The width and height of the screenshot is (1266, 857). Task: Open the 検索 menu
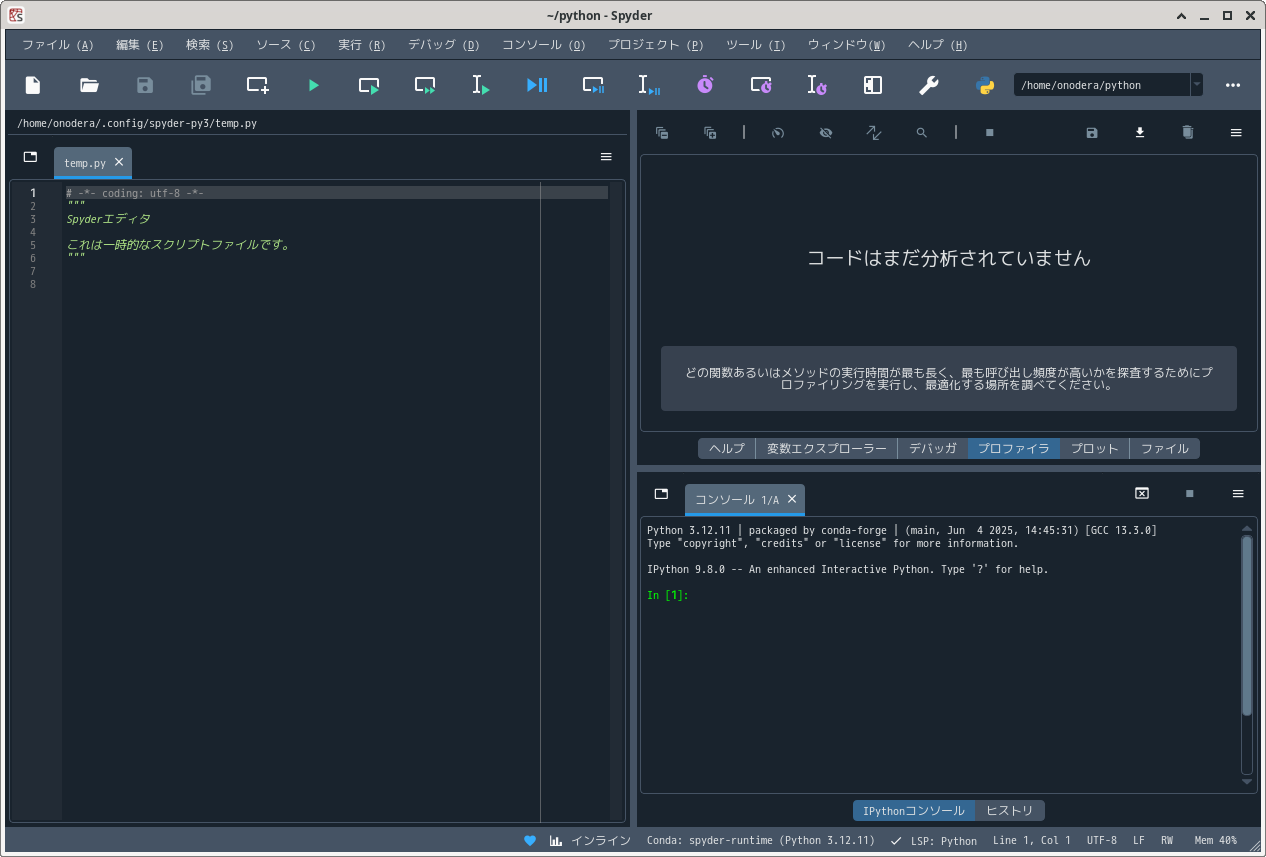click(x=209, y=45)
